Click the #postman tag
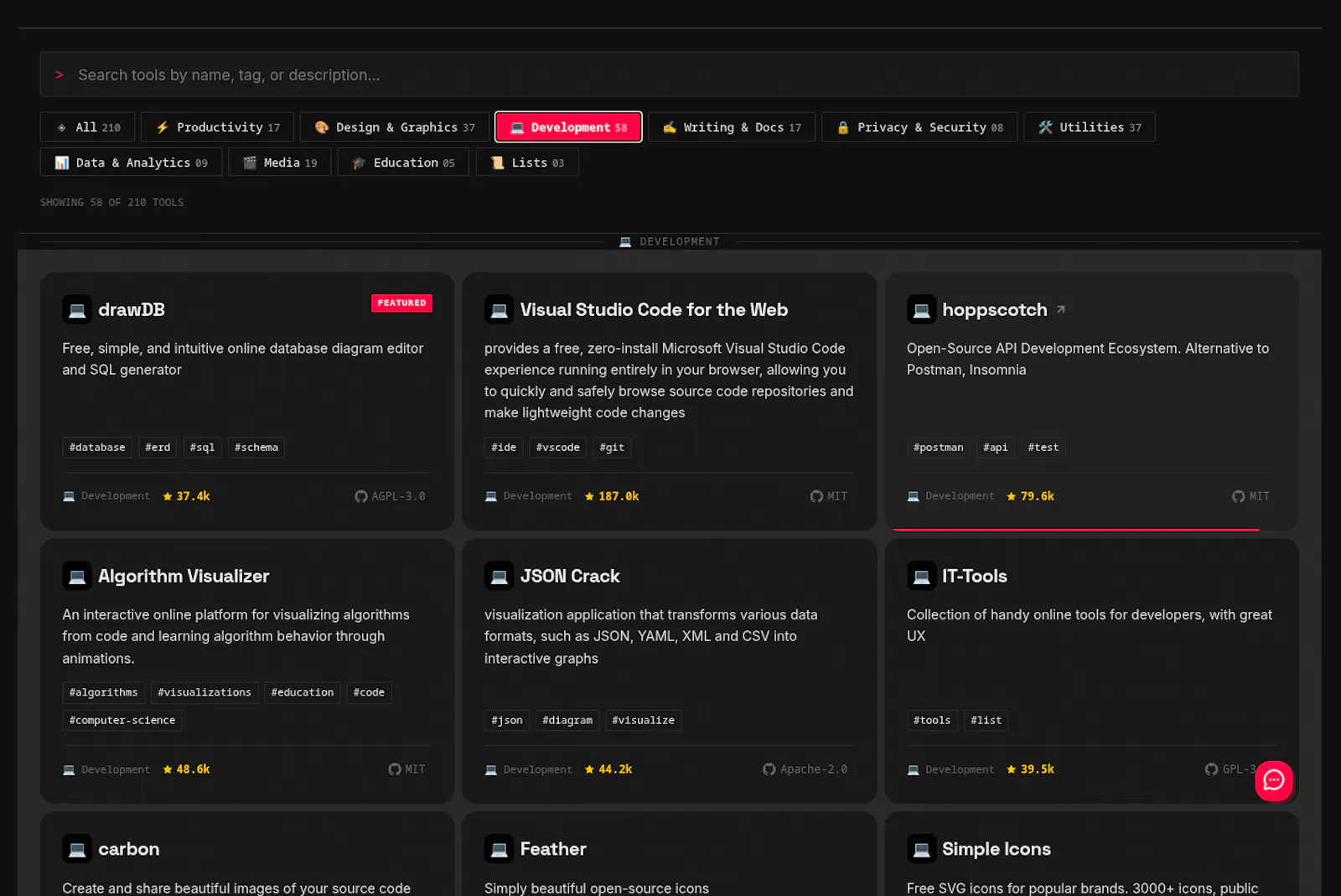The image size is (1341, 896). [939, 448]
